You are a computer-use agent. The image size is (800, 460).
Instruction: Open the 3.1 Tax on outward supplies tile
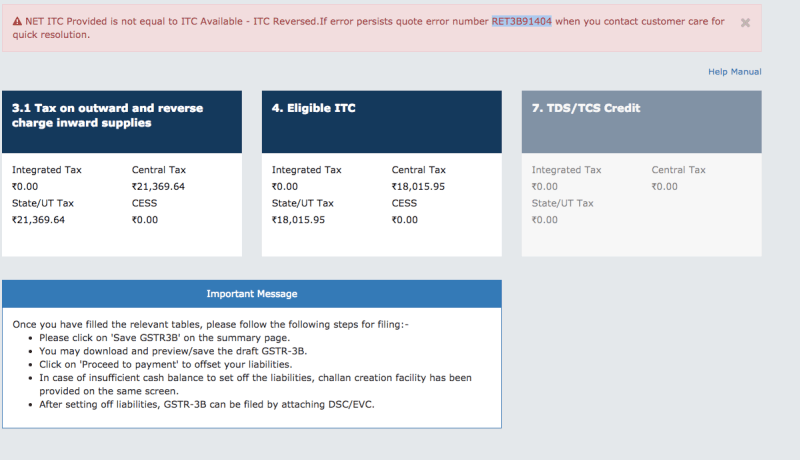pos(122,122)
